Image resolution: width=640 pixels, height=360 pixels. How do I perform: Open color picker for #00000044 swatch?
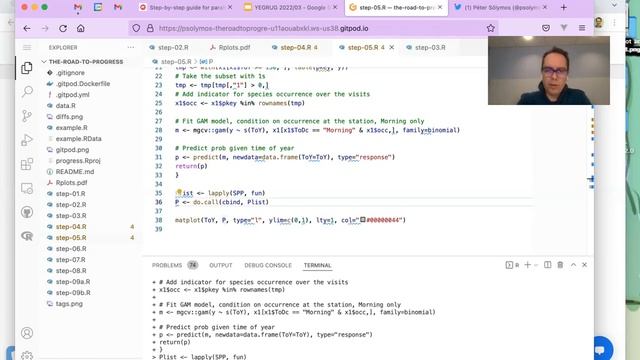pyautogui.click(x=362, y=220)
